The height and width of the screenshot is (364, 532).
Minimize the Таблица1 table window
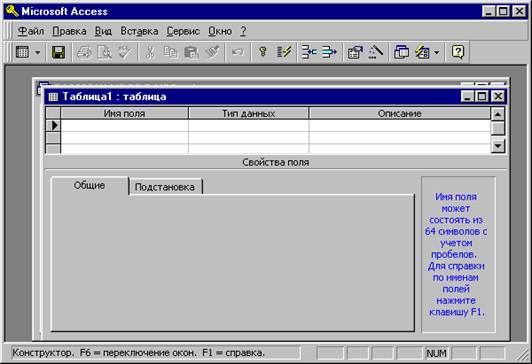[x=467, y=97]
